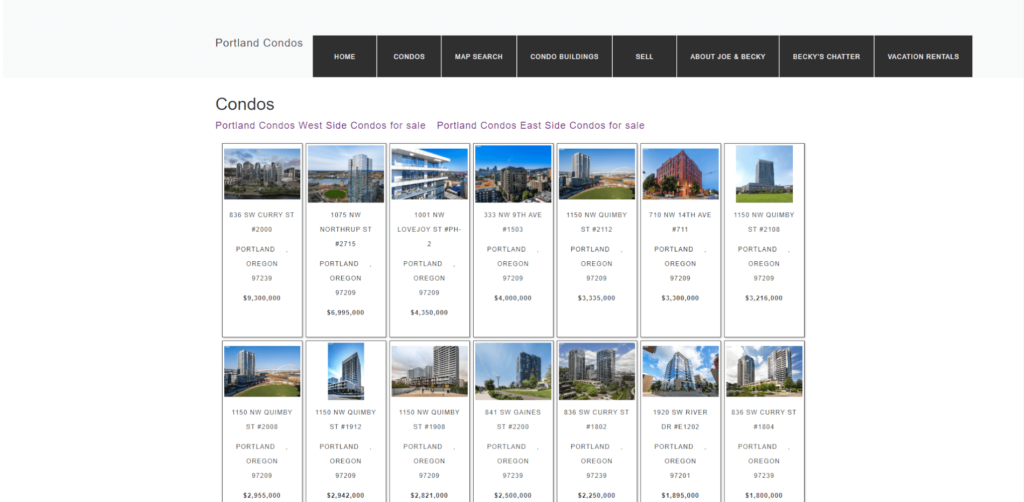Click address 836 SW Curry St #1802
Viewport: 1024px width, 502px height.
click(596, 419)
